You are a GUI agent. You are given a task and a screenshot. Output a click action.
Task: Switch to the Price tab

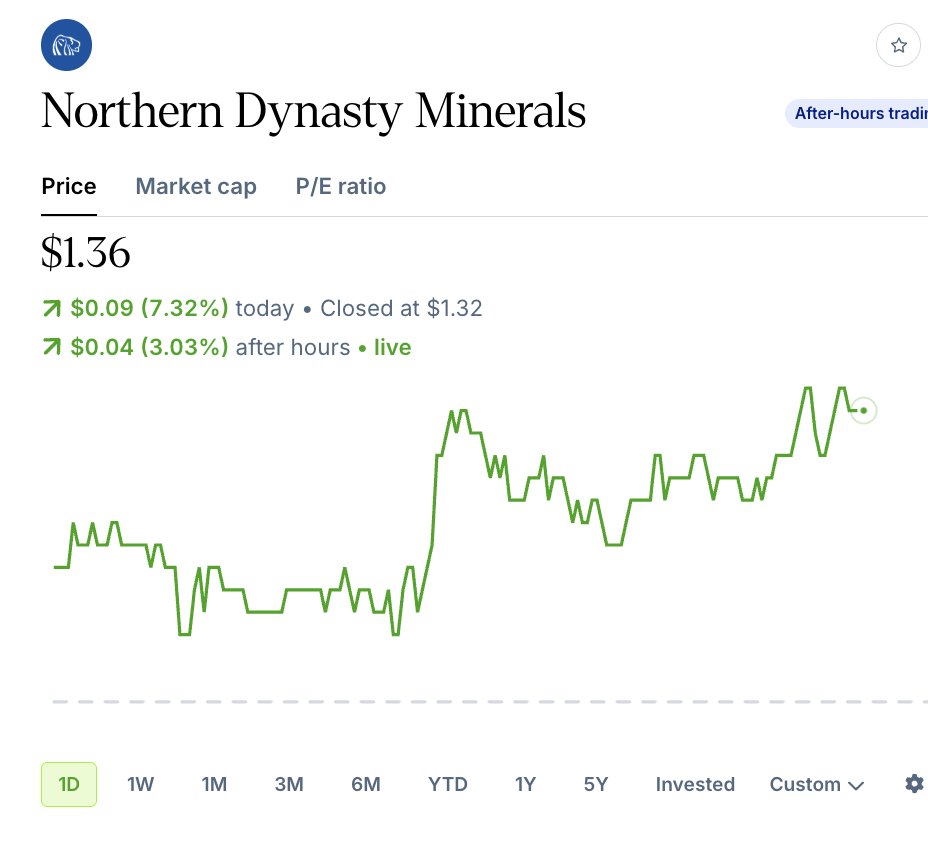pyautogui.click(x=69, y=186)
